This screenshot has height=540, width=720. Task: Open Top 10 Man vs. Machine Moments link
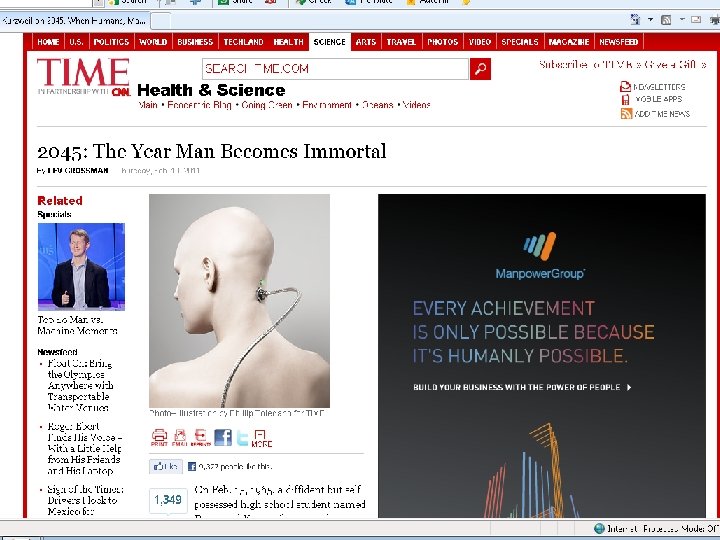[x=78, y=325]
